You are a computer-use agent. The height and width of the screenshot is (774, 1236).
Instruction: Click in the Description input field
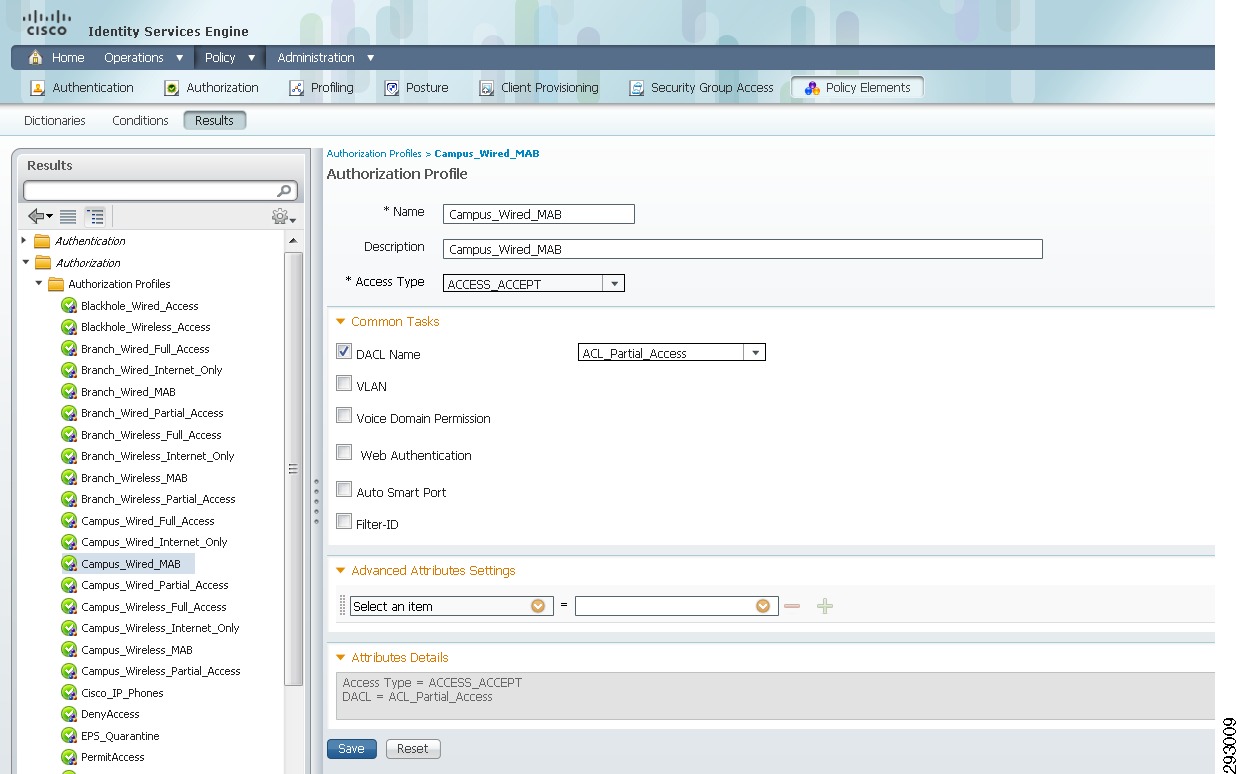[x=743, y=249]
